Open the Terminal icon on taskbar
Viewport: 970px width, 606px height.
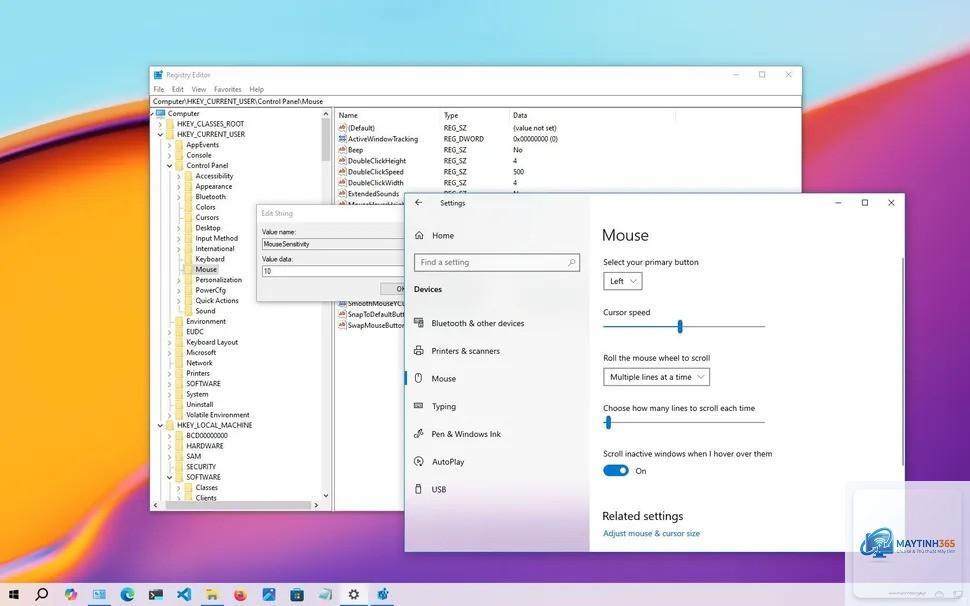156,594
